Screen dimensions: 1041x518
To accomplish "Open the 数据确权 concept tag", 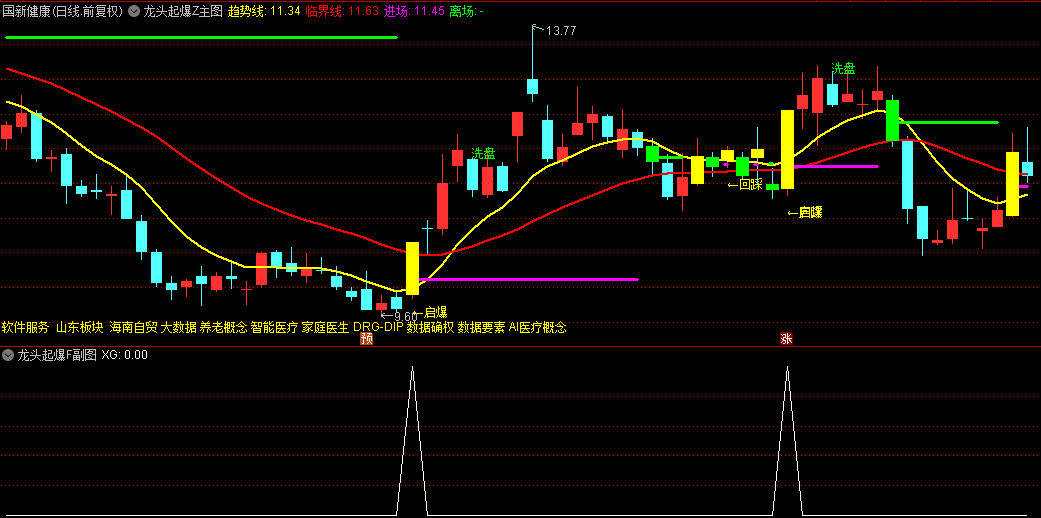I will tap(430, 327).
